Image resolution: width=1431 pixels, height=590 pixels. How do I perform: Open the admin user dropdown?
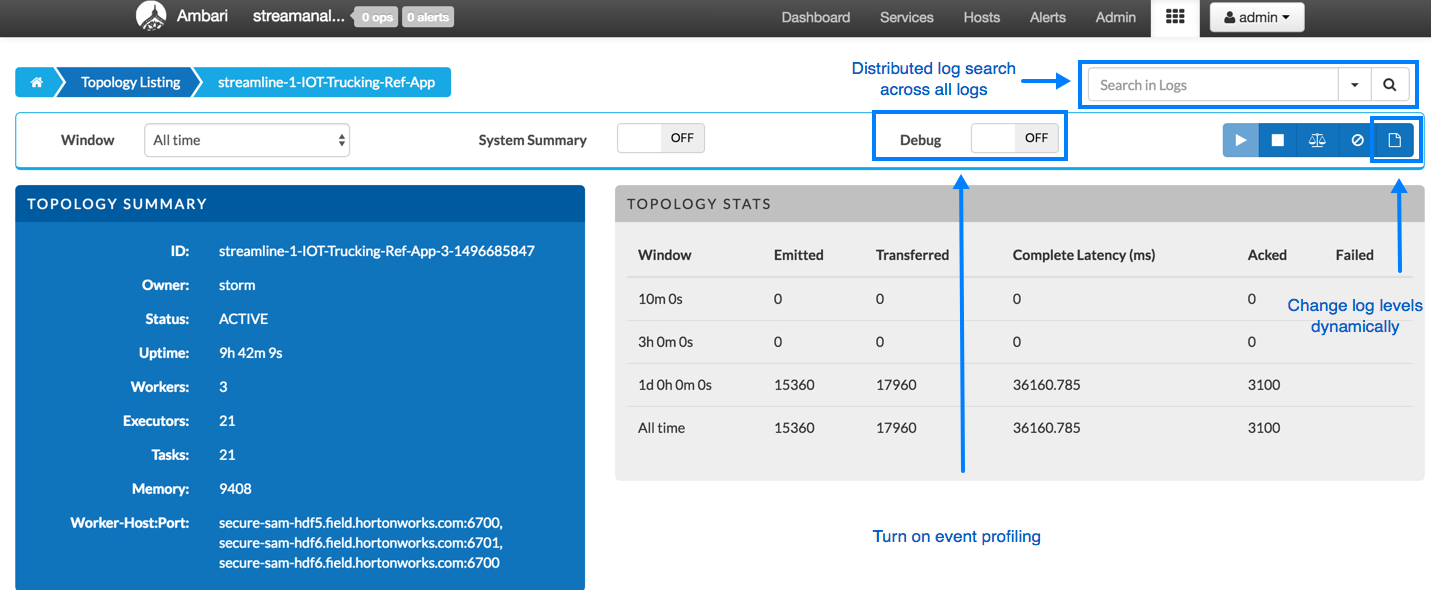(x=1256, y=17)
